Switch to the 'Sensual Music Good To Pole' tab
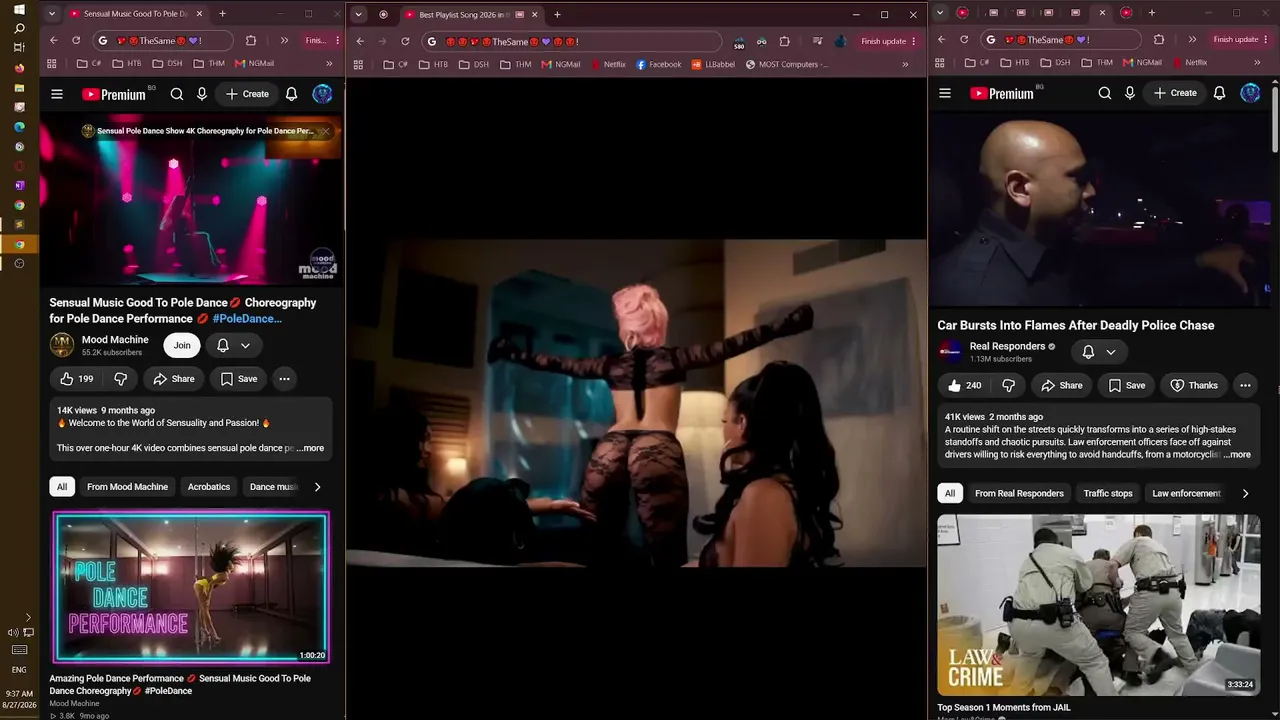 [136, 14]
